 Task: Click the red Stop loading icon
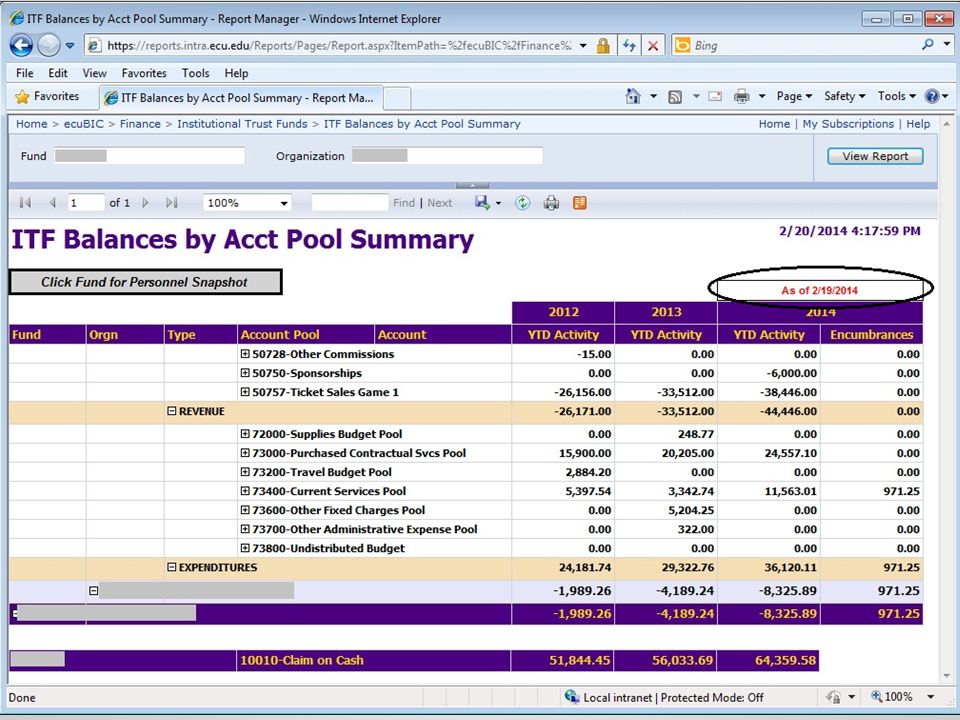coord(653,46)
